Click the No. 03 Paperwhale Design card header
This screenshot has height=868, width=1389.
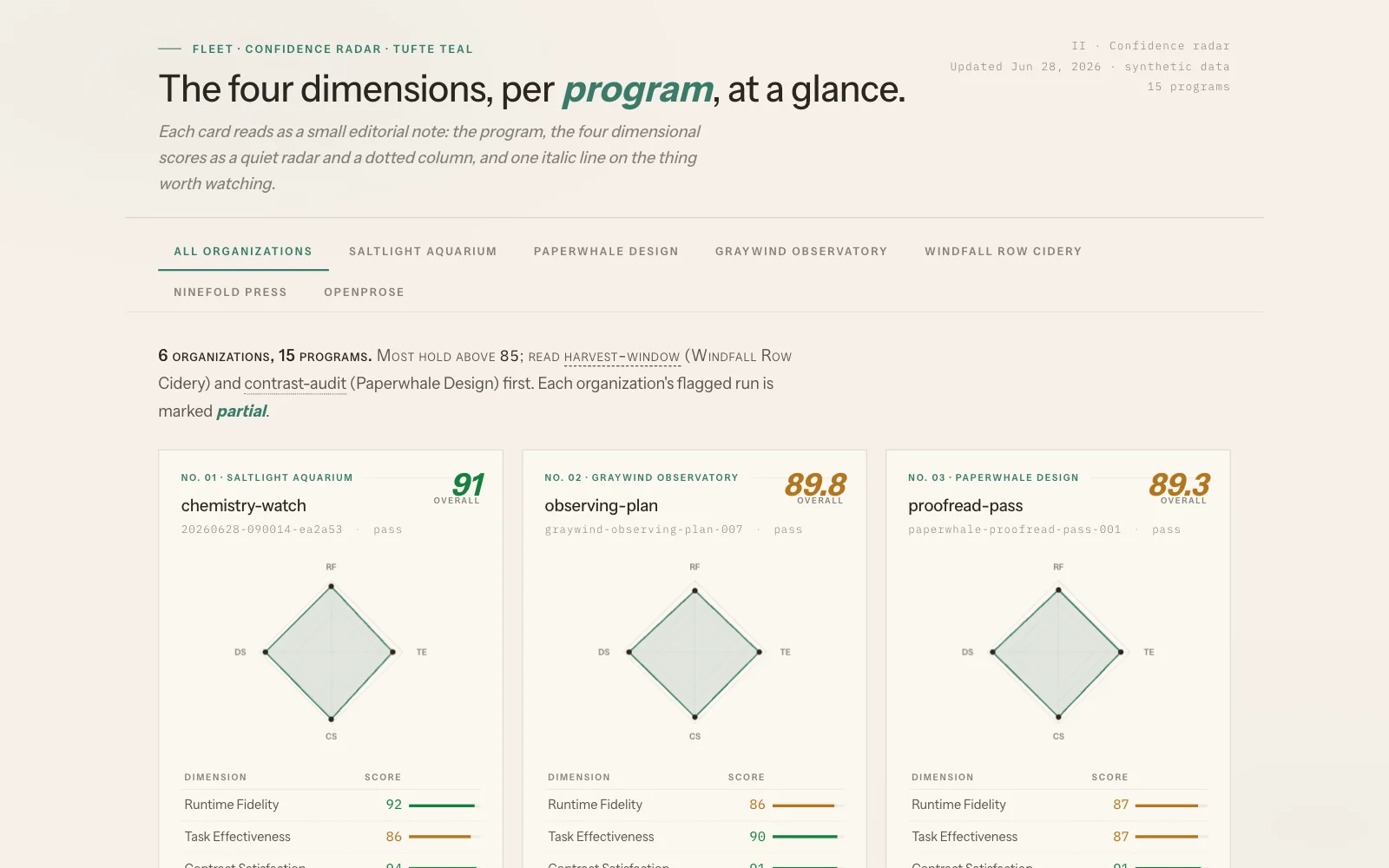tap(993, 477)
